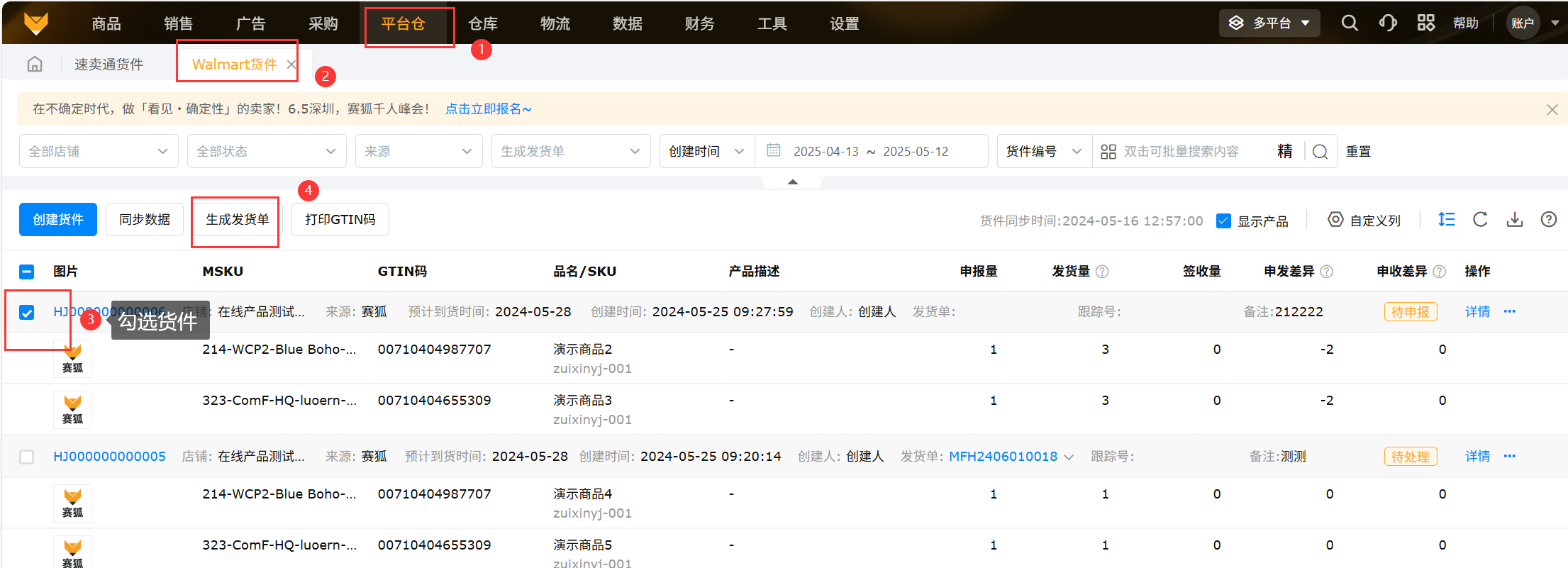1568x568 pixels.
Task: Switch to the 速卖通货件 tab
Action: (x=109, y=65)
